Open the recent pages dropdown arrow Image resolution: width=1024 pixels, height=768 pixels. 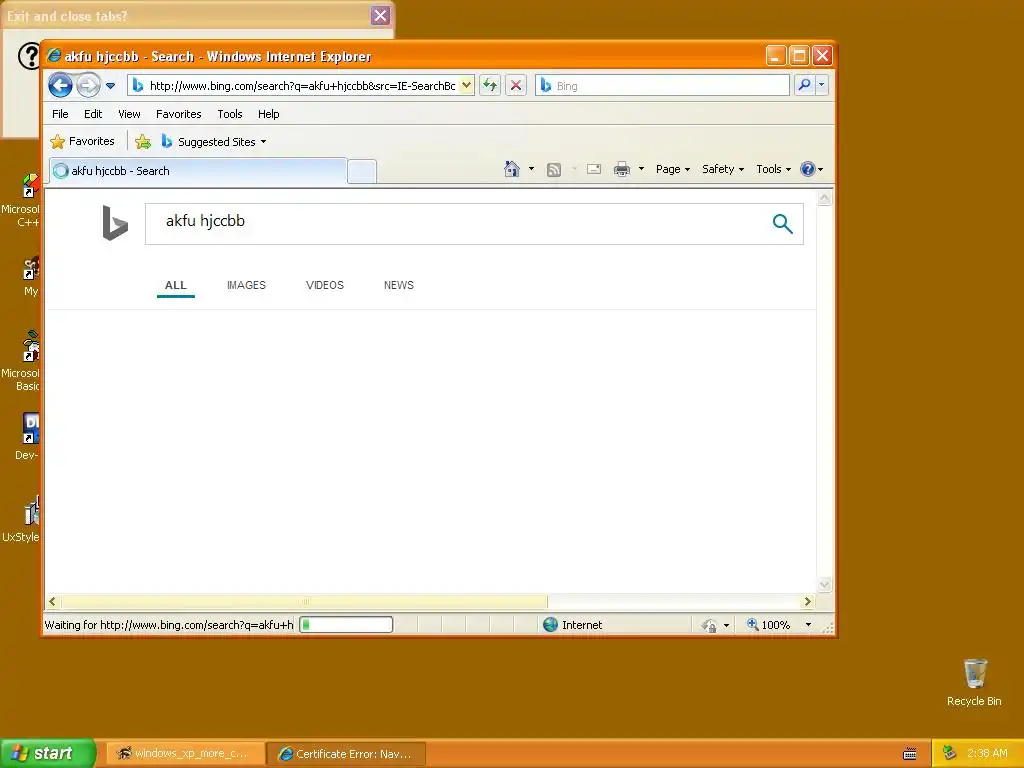(110, 86)
